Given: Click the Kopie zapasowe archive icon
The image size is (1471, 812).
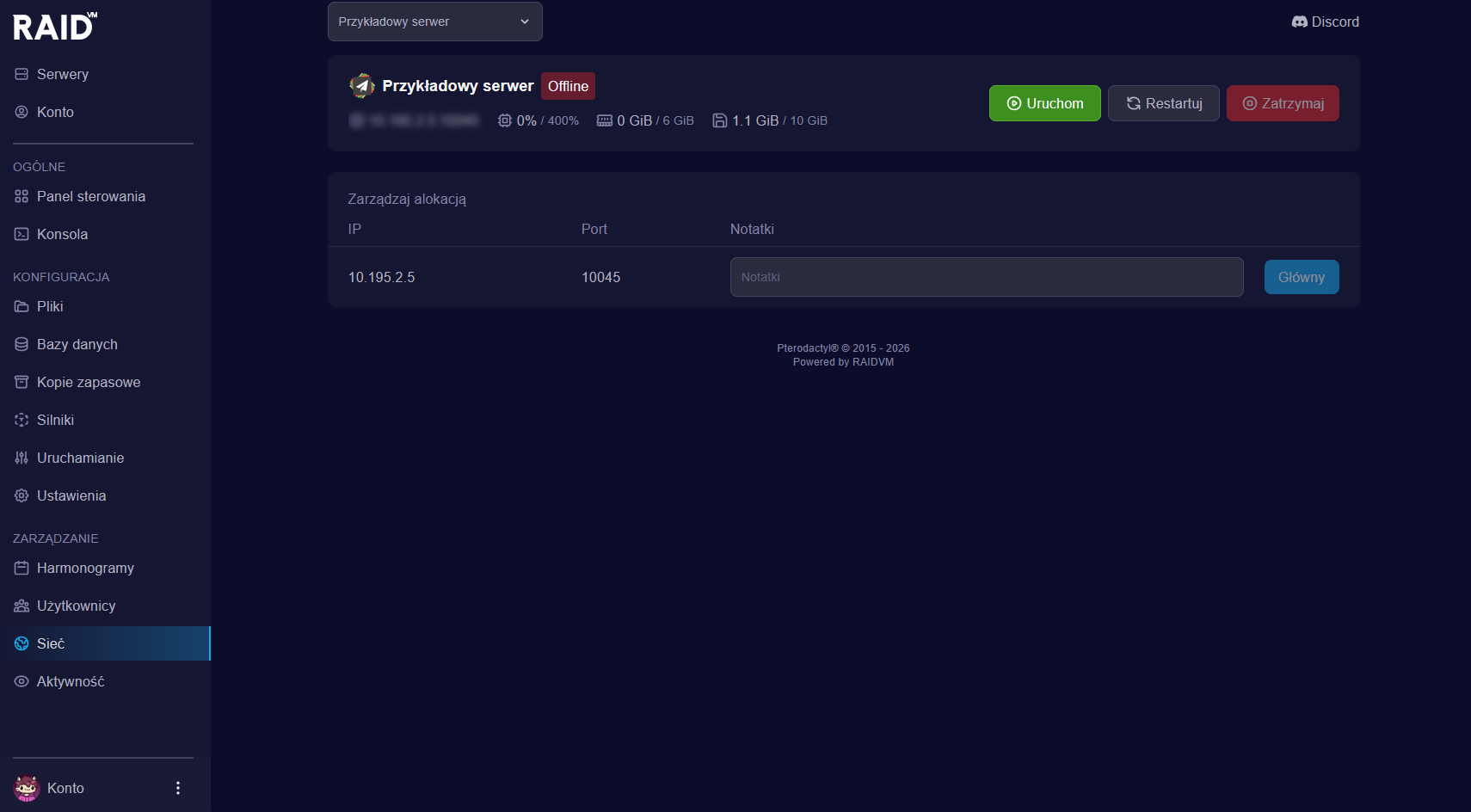Looking at the screenshot, I should pos(22,382).
